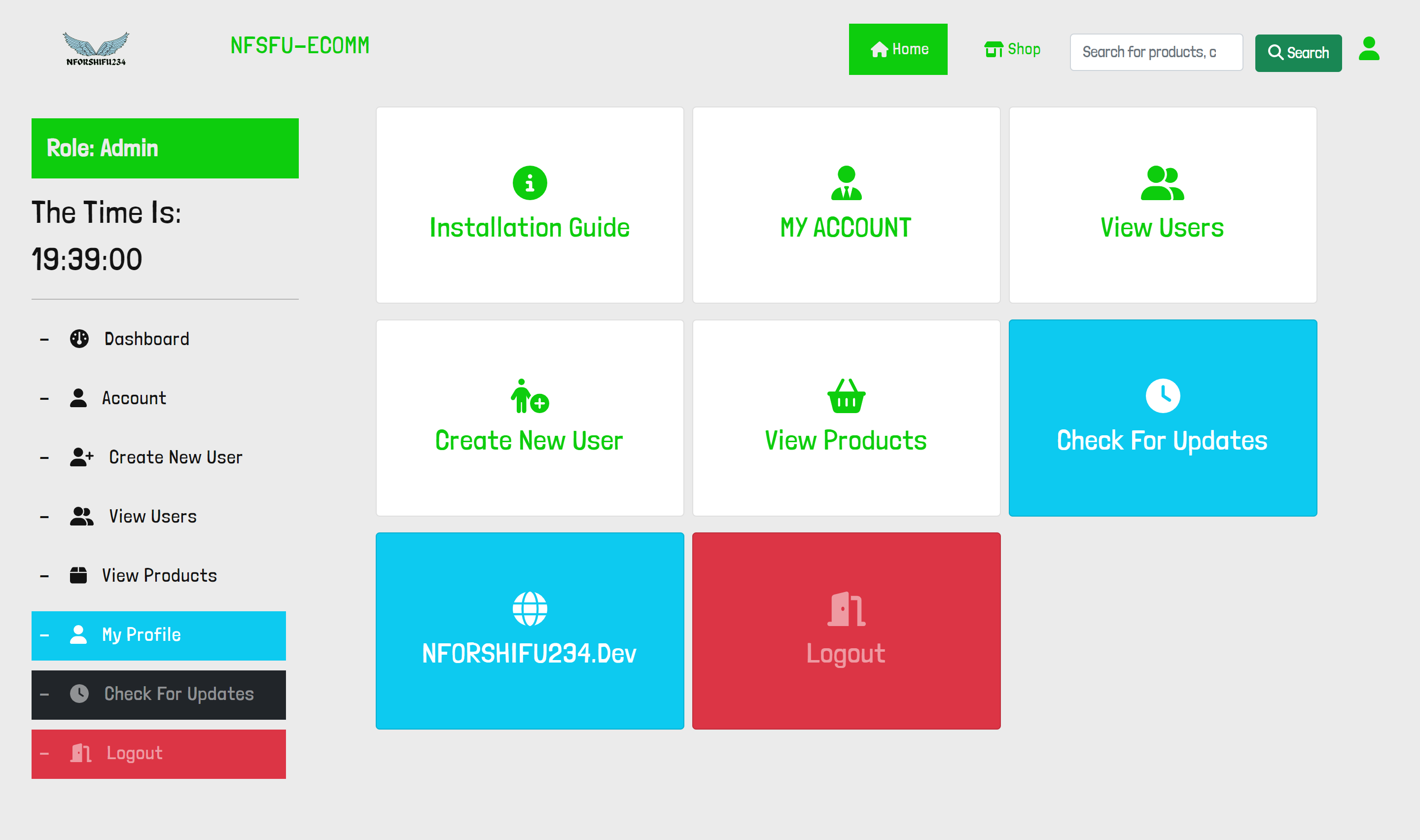Click the user profile icon in header
The width and height of the screenshot is (1420, 840).
pyautogui.click(x=1369, y=49)
